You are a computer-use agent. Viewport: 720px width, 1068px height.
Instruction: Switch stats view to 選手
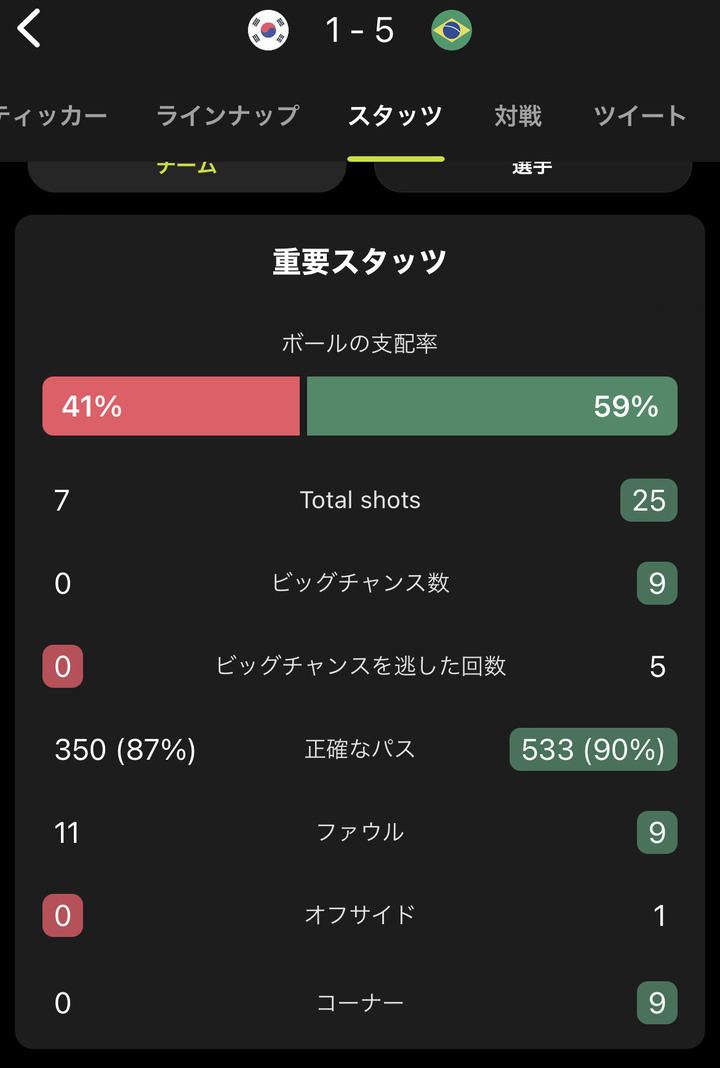coord(532,170)
